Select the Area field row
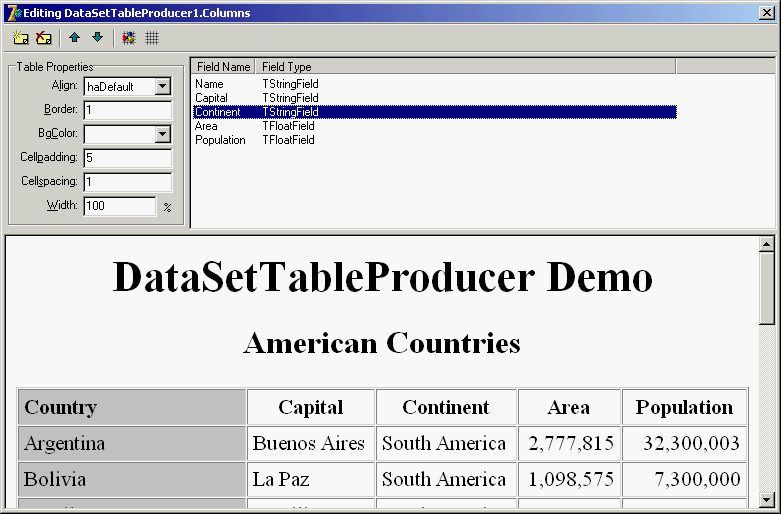Image resolution: width=781 pixels, height=514 pixels. click(x=206, y=126)
